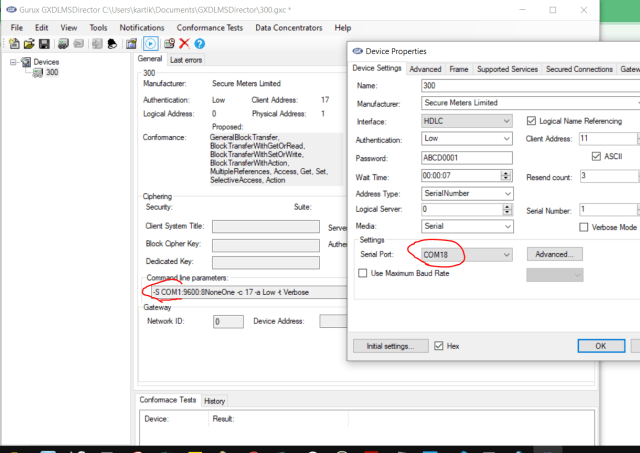
Task: Open the Data Concentrators menu
Action: click(x=289, y=28)
